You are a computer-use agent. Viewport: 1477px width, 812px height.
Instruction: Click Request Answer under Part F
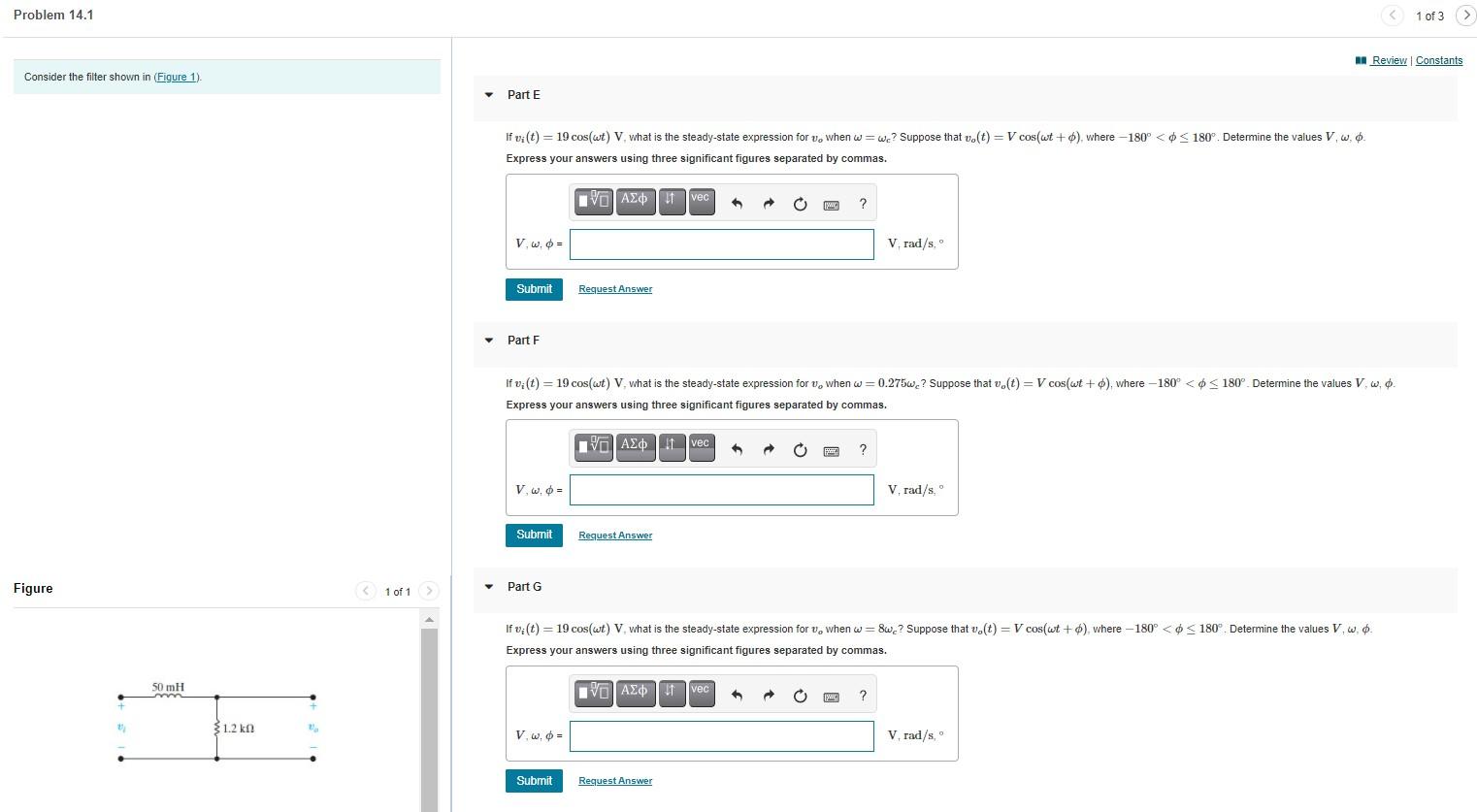point(614,535)
